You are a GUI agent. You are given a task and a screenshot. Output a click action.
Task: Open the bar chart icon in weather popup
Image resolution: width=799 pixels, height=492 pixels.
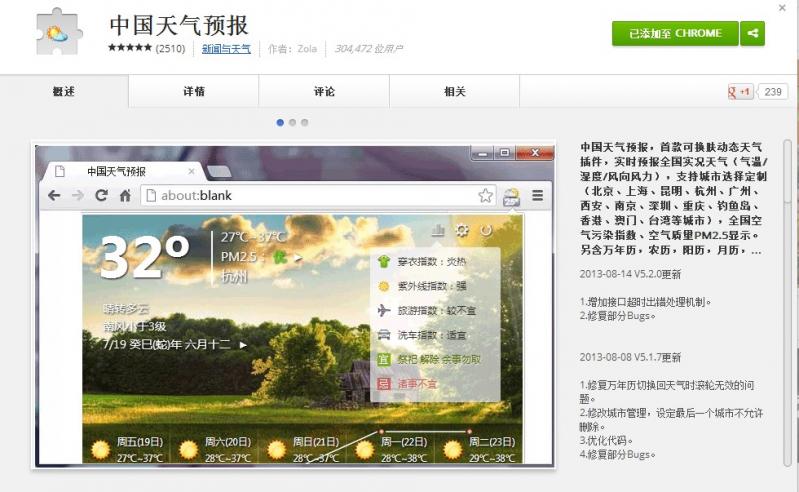437,231
